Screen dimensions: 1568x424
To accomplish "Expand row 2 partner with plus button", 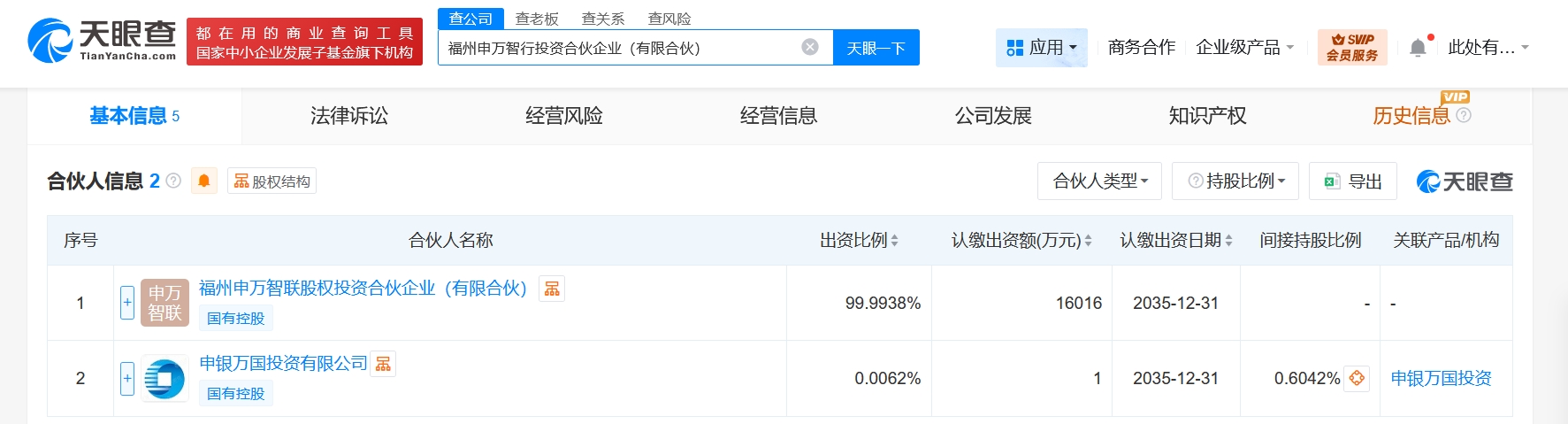I will [127, 378].
